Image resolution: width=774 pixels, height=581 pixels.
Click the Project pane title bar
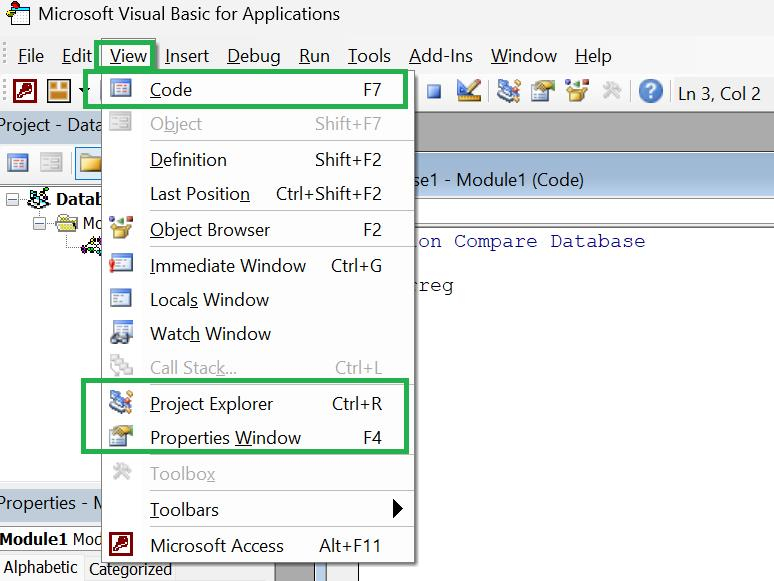(x=51, y=125)
